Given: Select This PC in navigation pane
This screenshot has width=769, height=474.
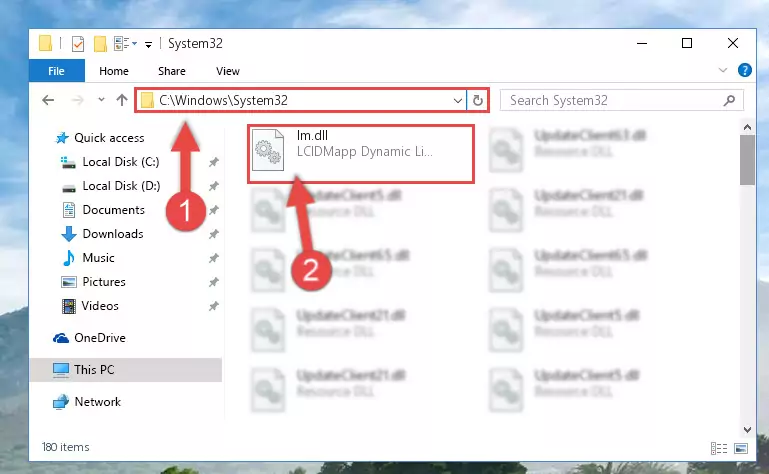Looking at the screenshot, I should tap(126, 370).
